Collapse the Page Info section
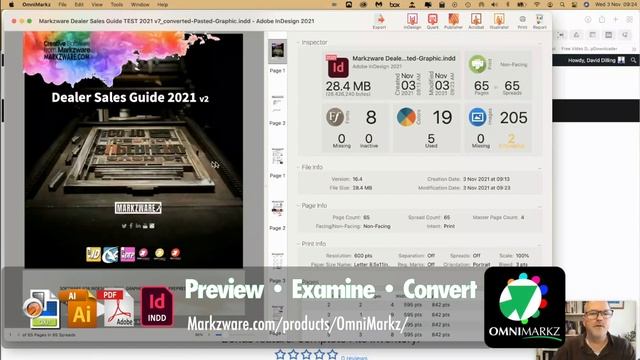Screen dimensions: 640x360 click(298, 206)
